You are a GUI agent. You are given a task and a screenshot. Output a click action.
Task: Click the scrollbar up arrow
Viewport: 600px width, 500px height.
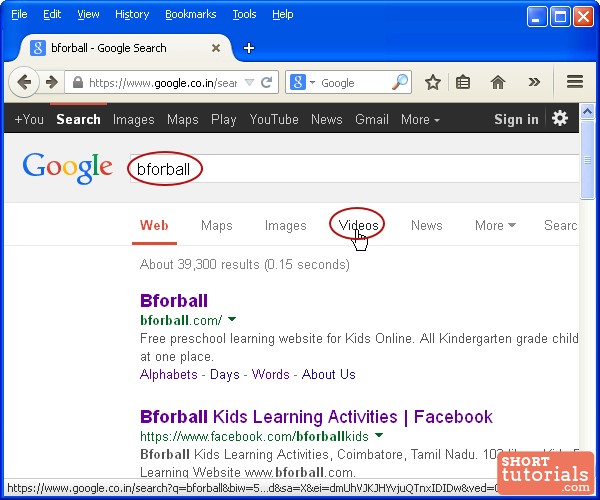[x=587, y=111]
